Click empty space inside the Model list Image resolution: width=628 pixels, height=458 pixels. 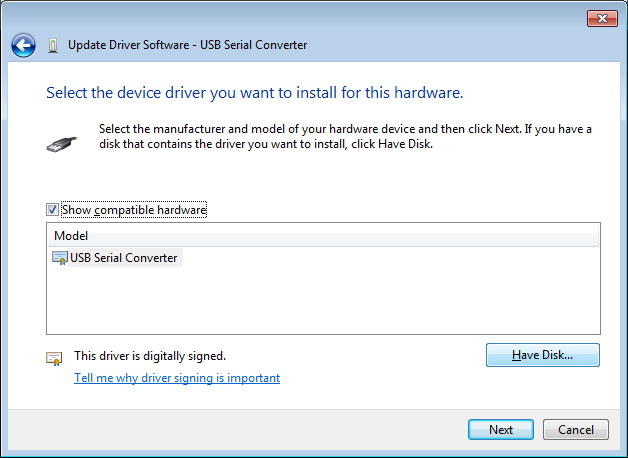pyautogui.click(x=320, y=300)
